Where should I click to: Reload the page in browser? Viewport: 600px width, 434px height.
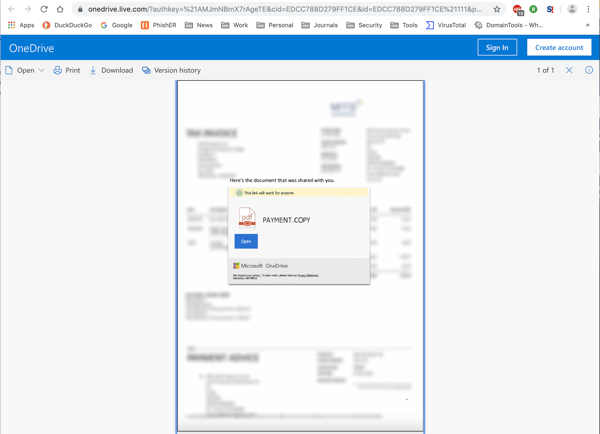click(x=44, y=9)
